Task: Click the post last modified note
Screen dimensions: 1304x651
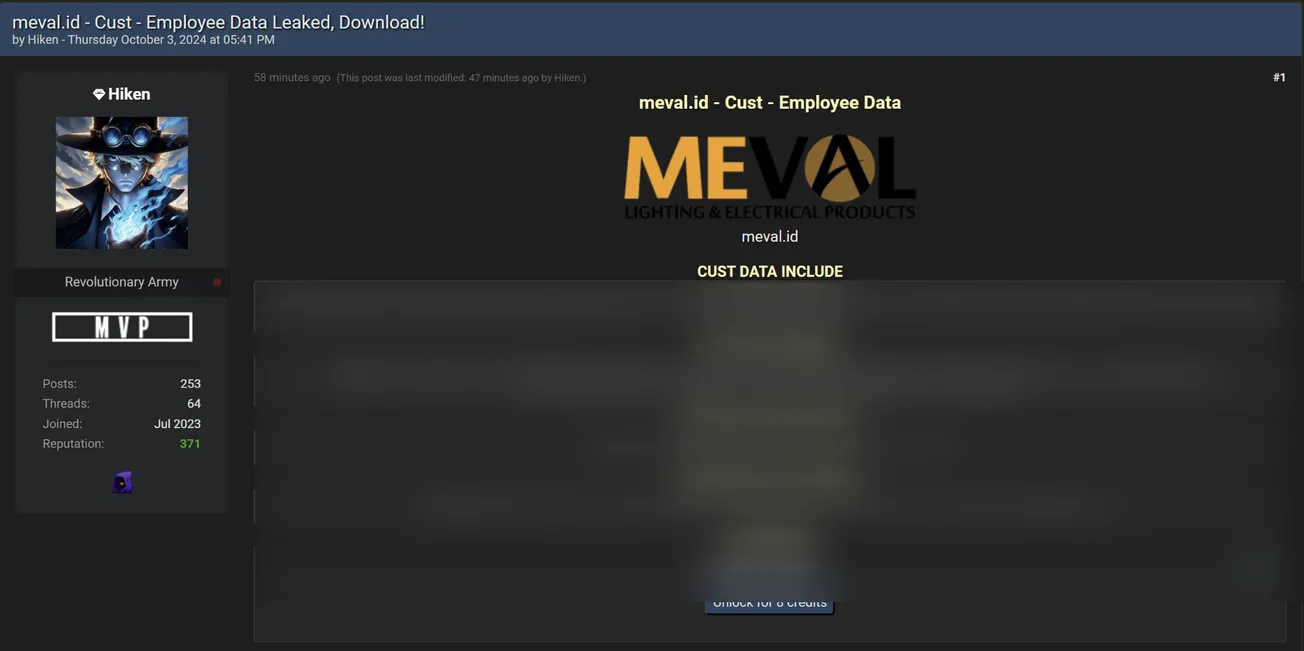Action: click(461, 78)
